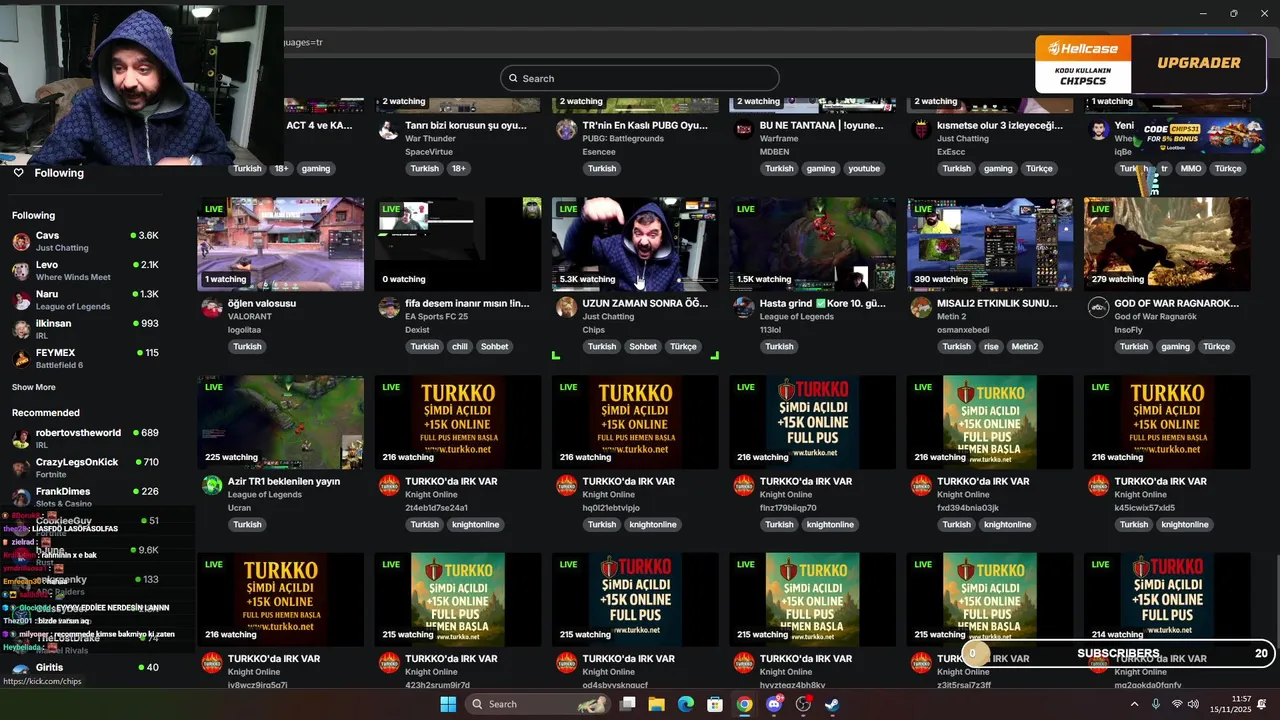
Task: Open 113lol avatar beside Hasta grind
Action: click(x=744, y=308)
